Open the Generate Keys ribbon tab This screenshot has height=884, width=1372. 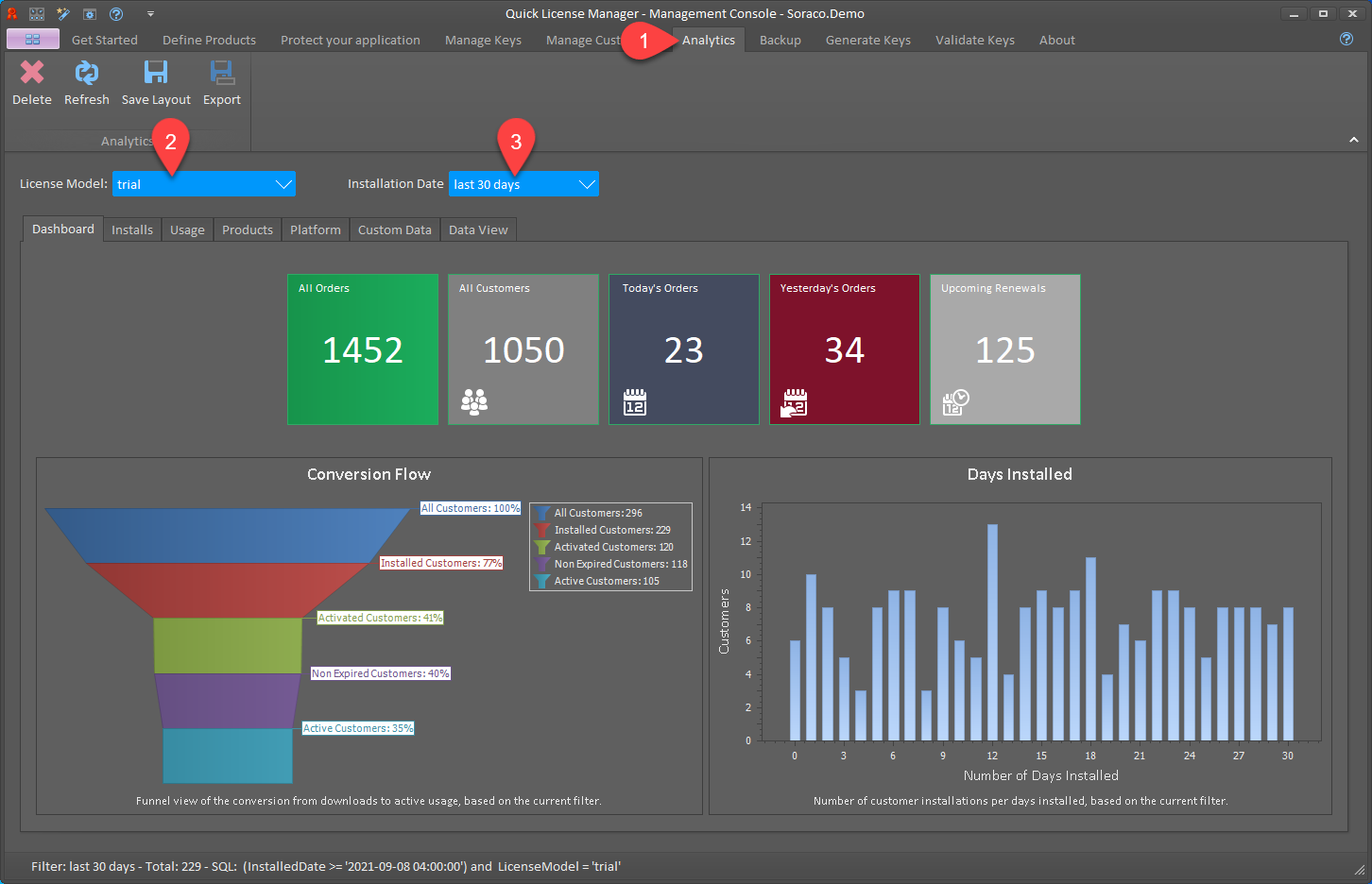[868, 40]
